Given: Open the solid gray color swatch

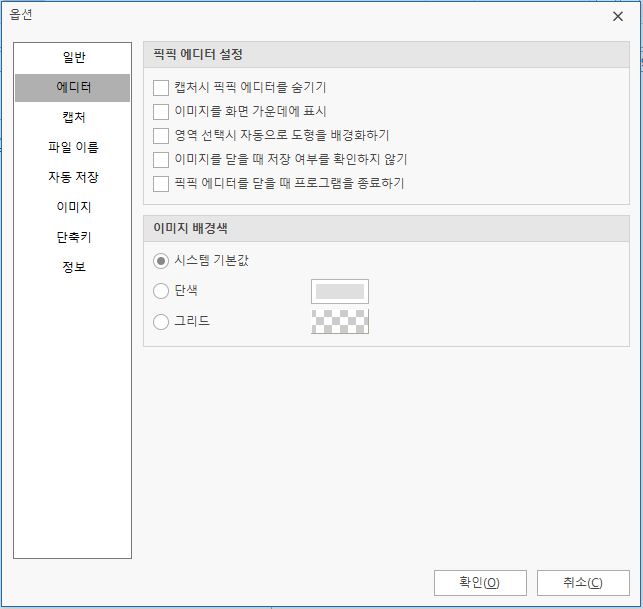Looking at the screenshot, I should coord(340,292).
